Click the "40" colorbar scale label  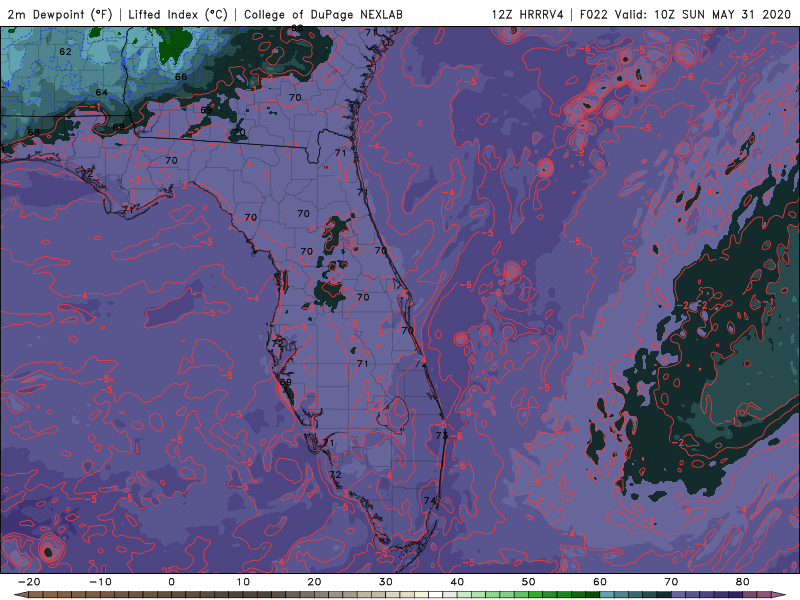click(x=457, y=582)
